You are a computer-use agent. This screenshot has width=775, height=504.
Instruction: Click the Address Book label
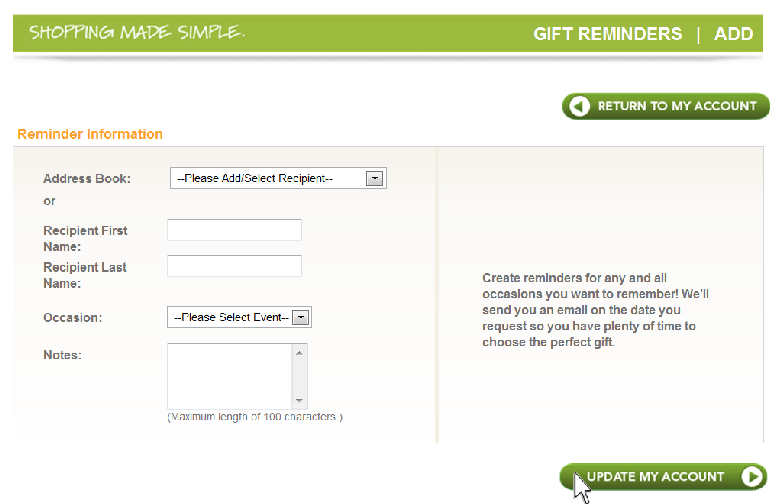[87, 178]
